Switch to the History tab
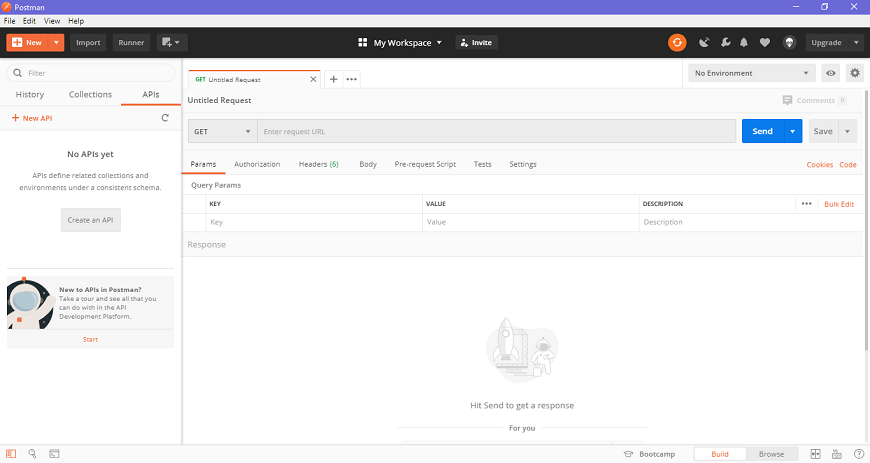The height and width of the screenshot is (463, 870). [30, 94]
